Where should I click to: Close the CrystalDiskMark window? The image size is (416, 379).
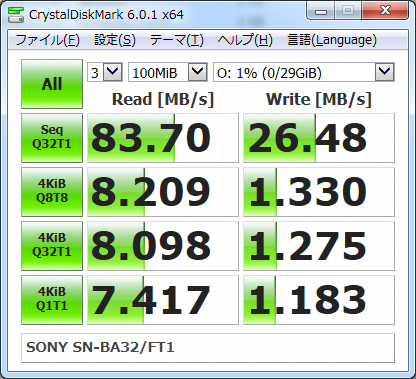(x=385, y=11)
